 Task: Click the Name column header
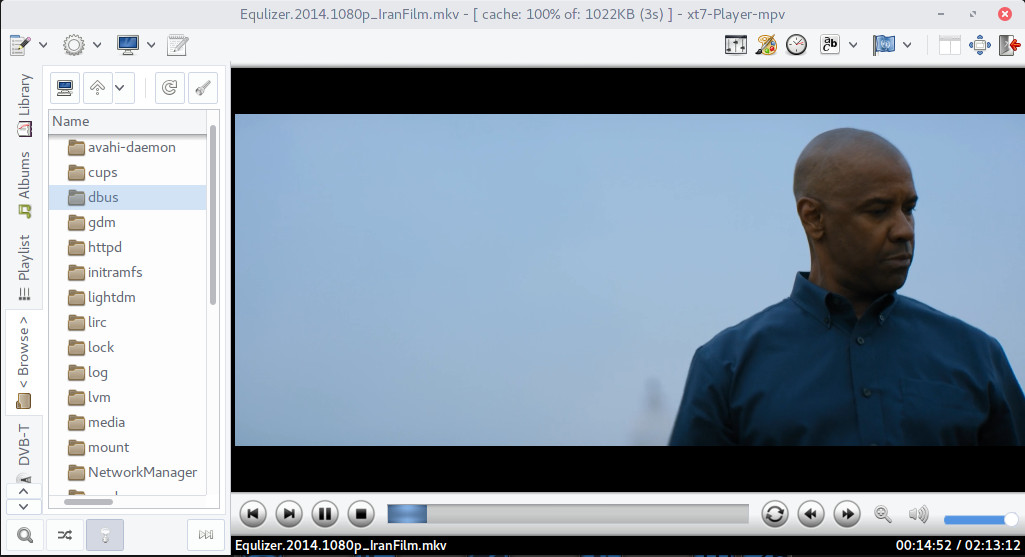click(x=127, y=122)
